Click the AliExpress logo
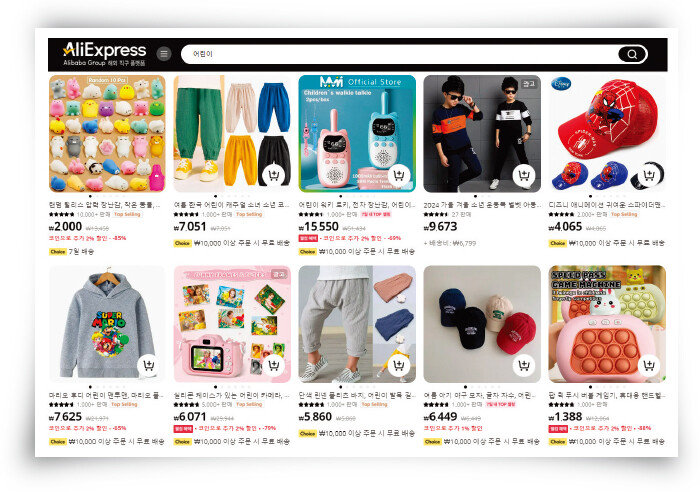The width and height of the screenshot is (700, 492). (x=104, y=54)
